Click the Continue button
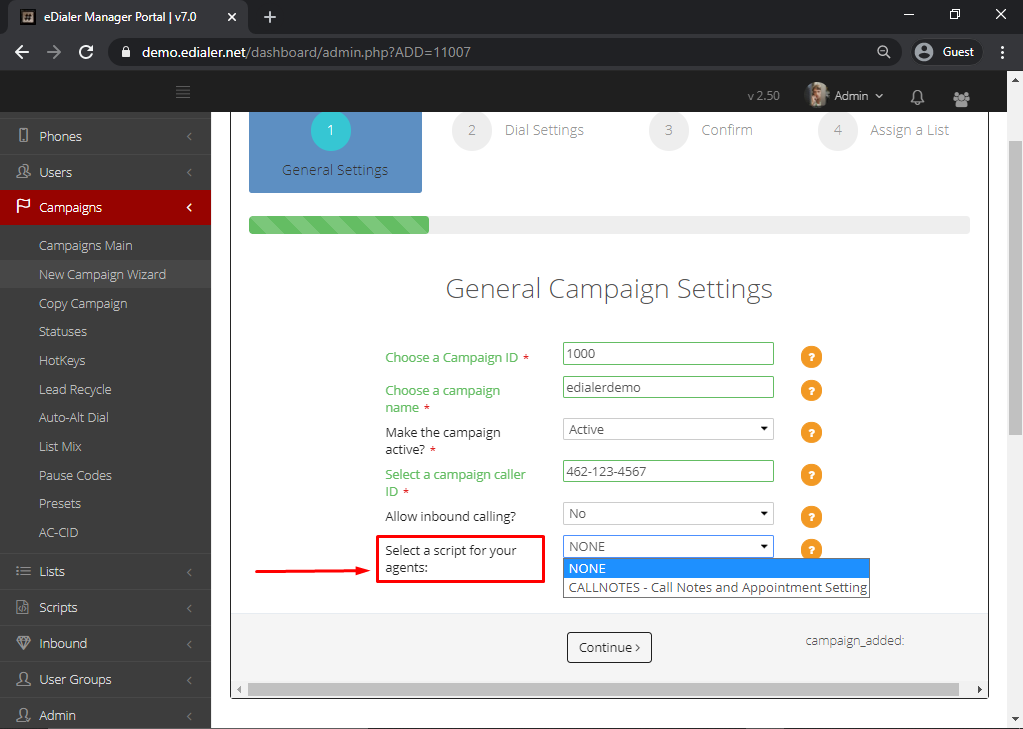 (x=609, y=647)
